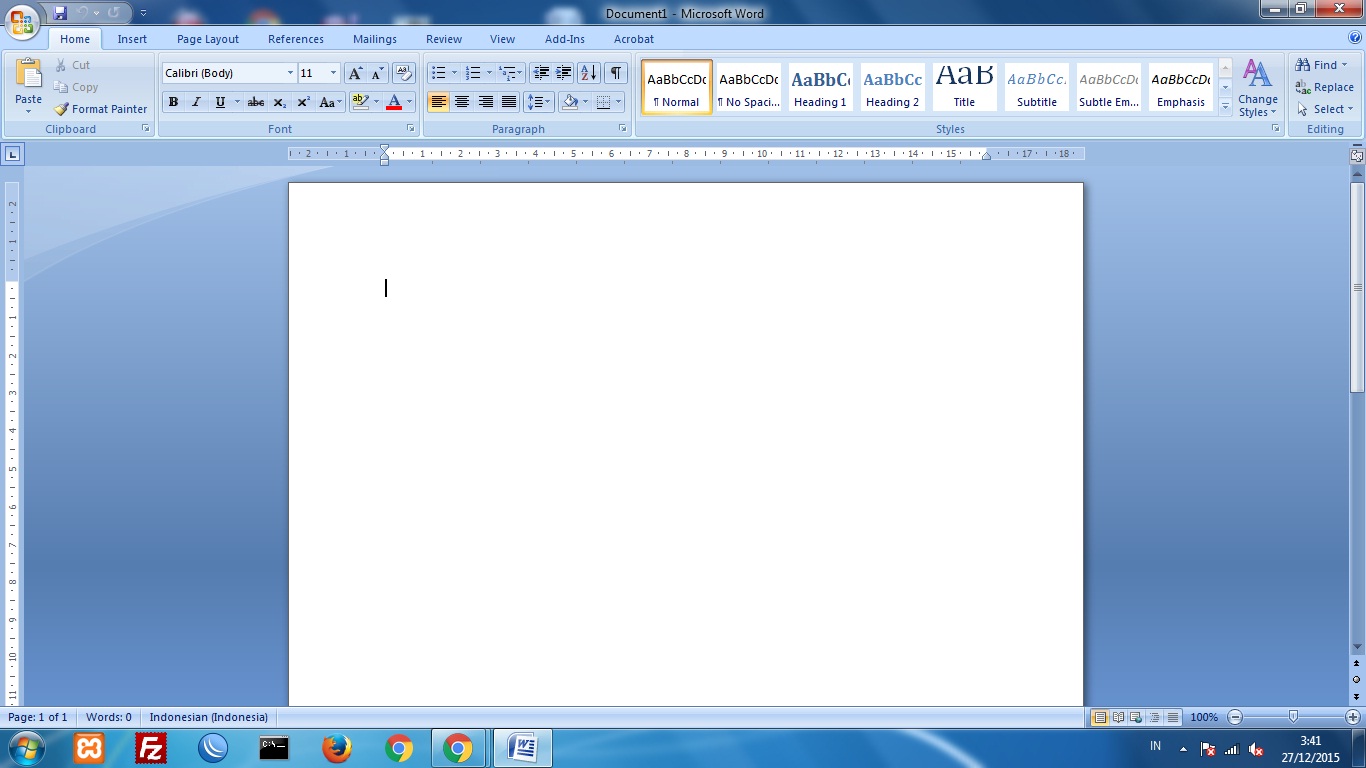Switch to the Insert tab
This screenshot has width=1366, height=768.
(132, 39)
